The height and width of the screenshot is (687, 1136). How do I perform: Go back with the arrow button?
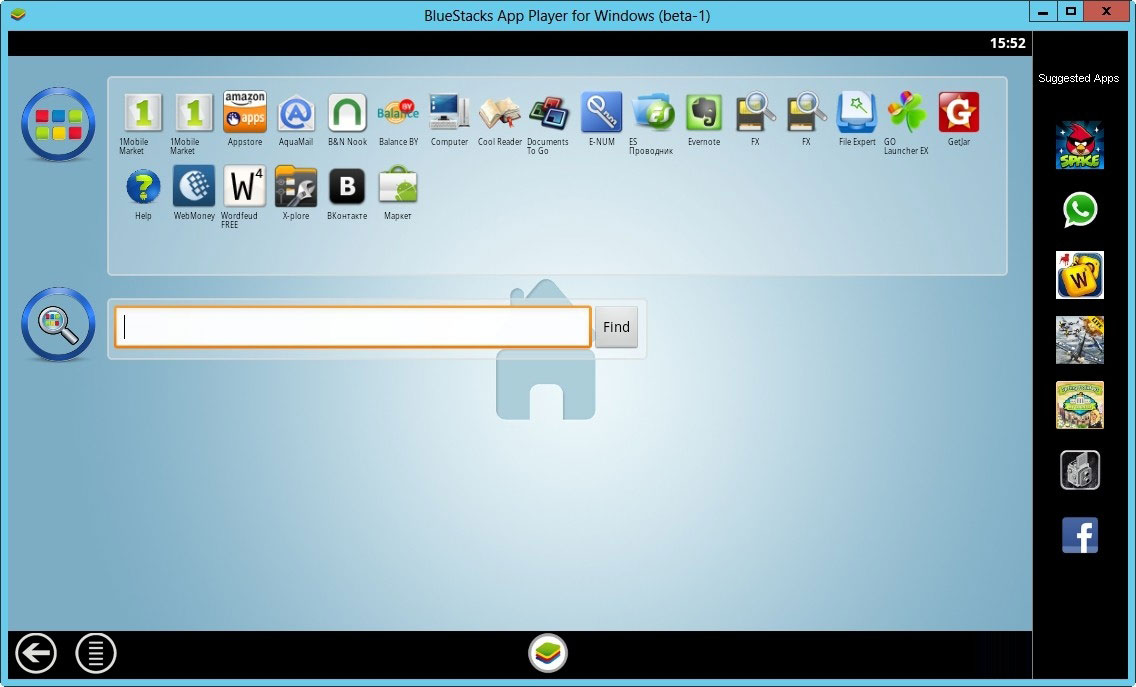click(x=36, y=653)
